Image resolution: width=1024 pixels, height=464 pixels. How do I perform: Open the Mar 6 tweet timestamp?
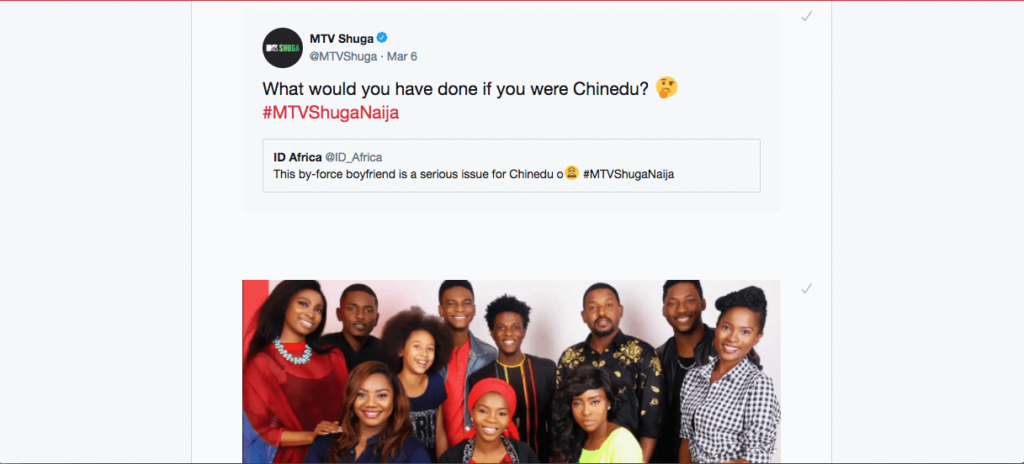(402, 57)
